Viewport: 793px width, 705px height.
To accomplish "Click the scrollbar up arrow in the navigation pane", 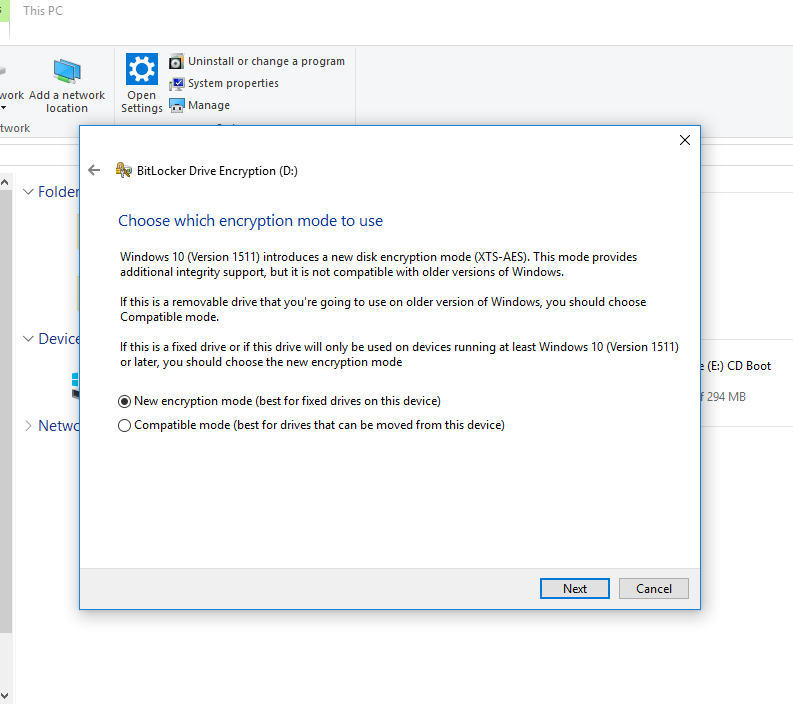I will coord(5,182).
